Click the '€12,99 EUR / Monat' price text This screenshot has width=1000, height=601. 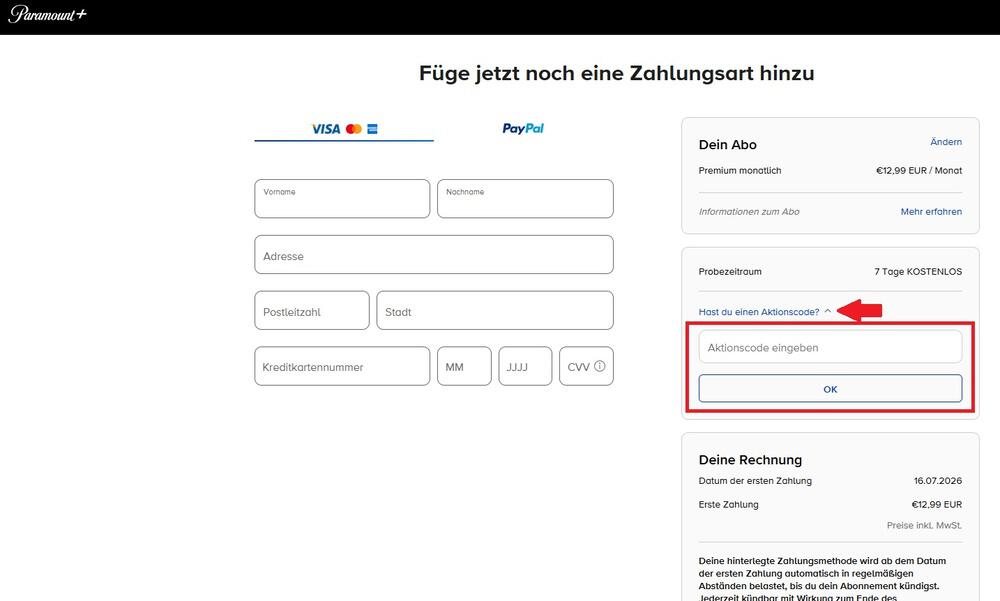919,170
